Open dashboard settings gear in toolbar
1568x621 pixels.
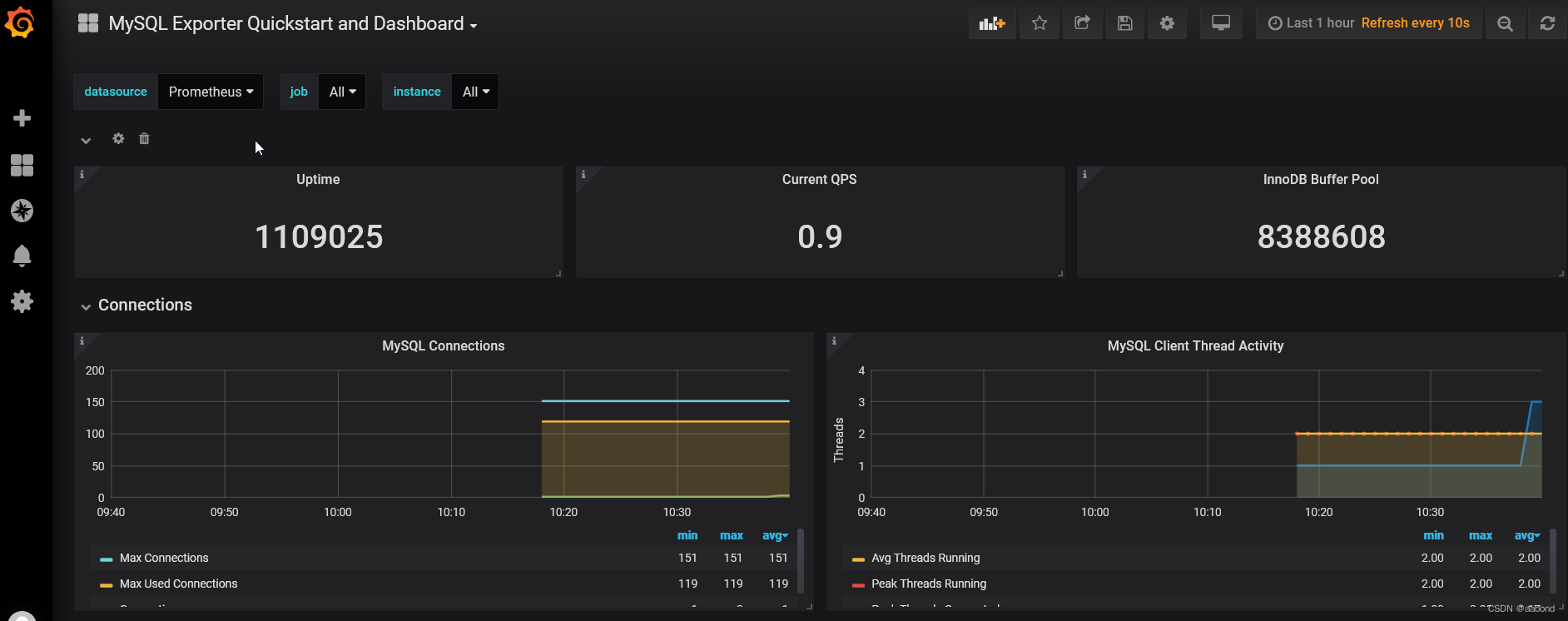point(1167,23)
